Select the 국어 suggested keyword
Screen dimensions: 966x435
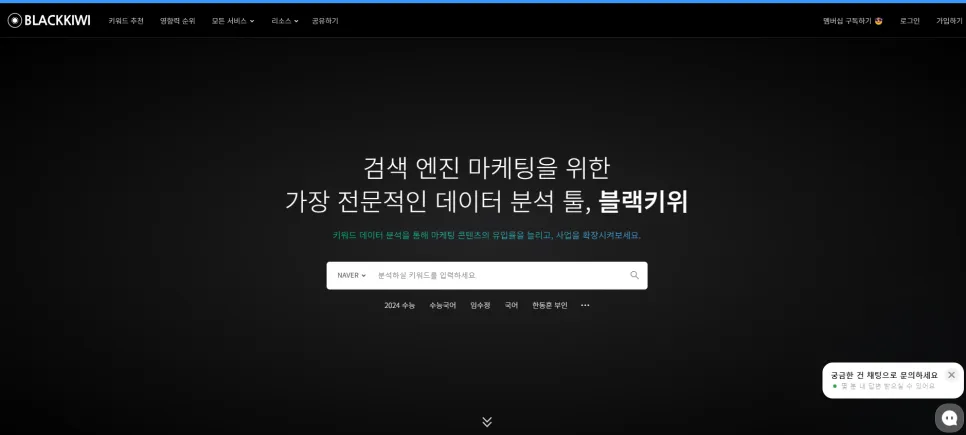(511, 305)
